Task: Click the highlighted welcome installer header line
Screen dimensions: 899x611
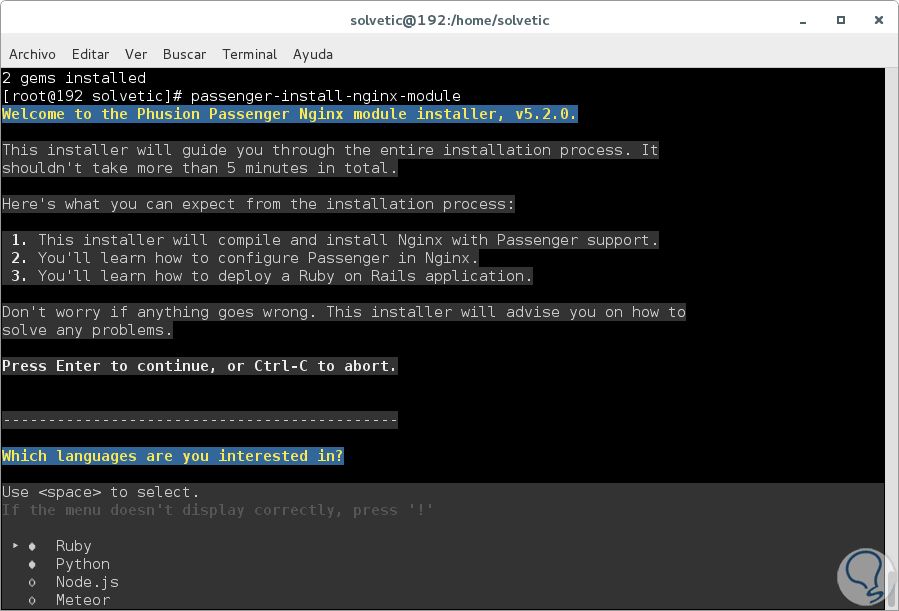Action: 288,113
